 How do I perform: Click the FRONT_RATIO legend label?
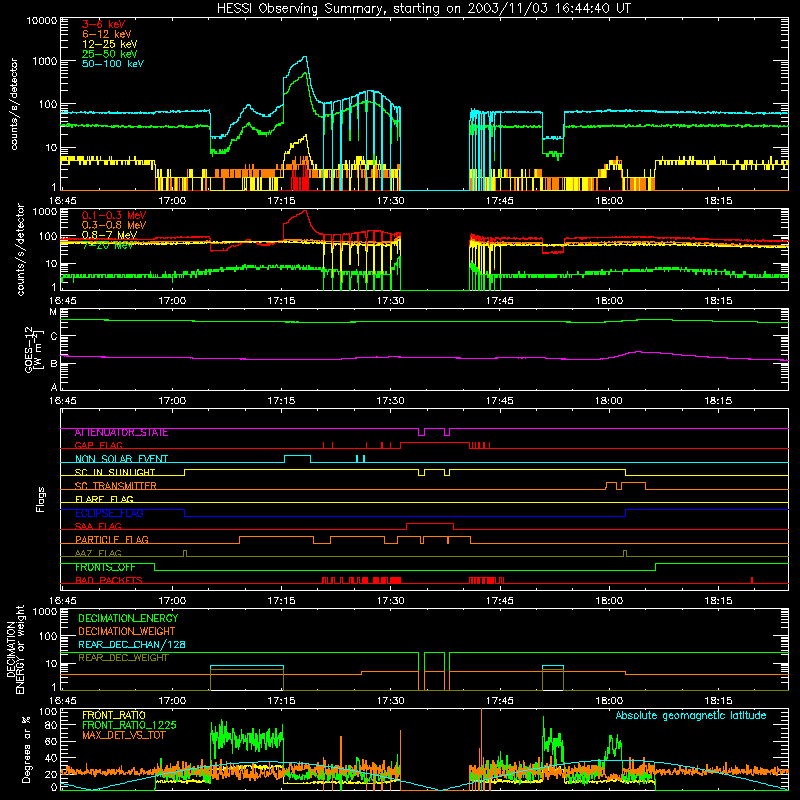114,715
